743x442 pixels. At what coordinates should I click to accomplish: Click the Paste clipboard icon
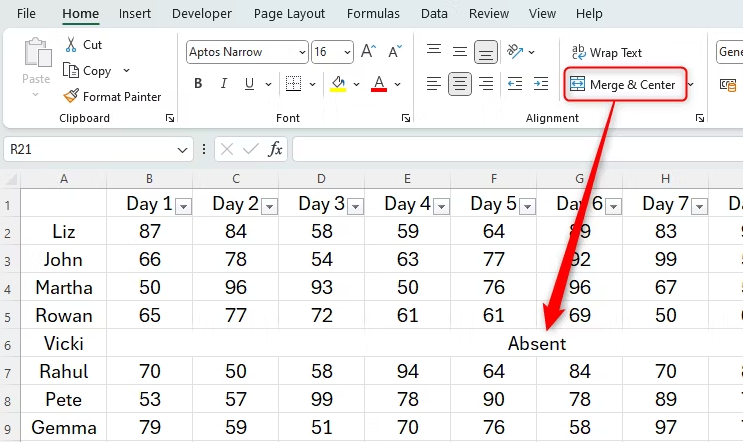pos(37,53)
